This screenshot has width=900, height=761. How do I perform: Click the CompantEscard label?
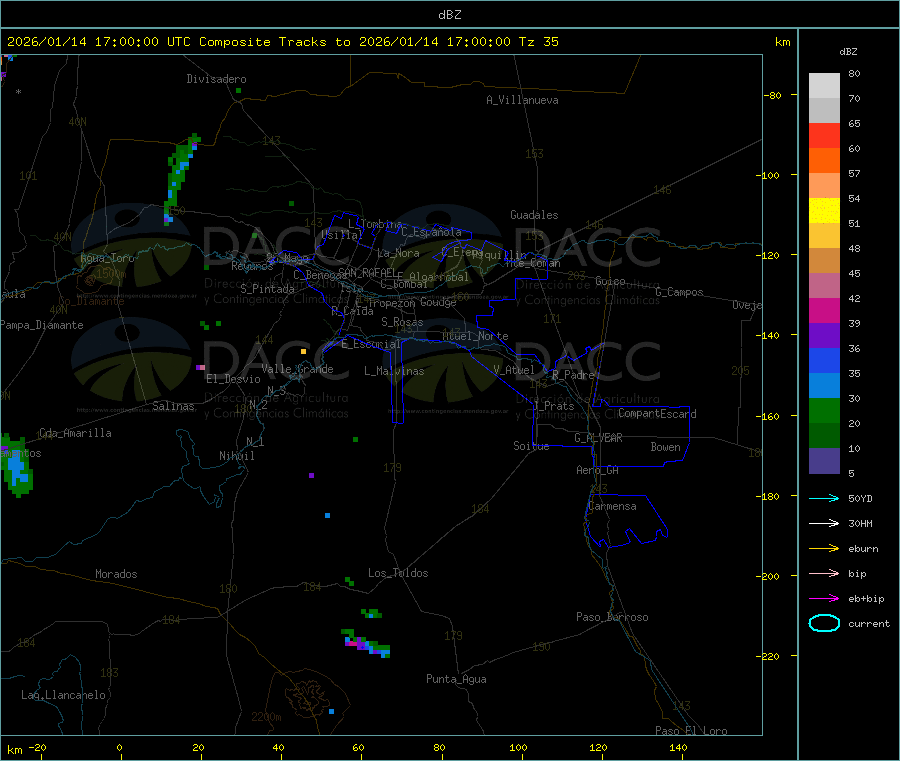coord(657,413)
